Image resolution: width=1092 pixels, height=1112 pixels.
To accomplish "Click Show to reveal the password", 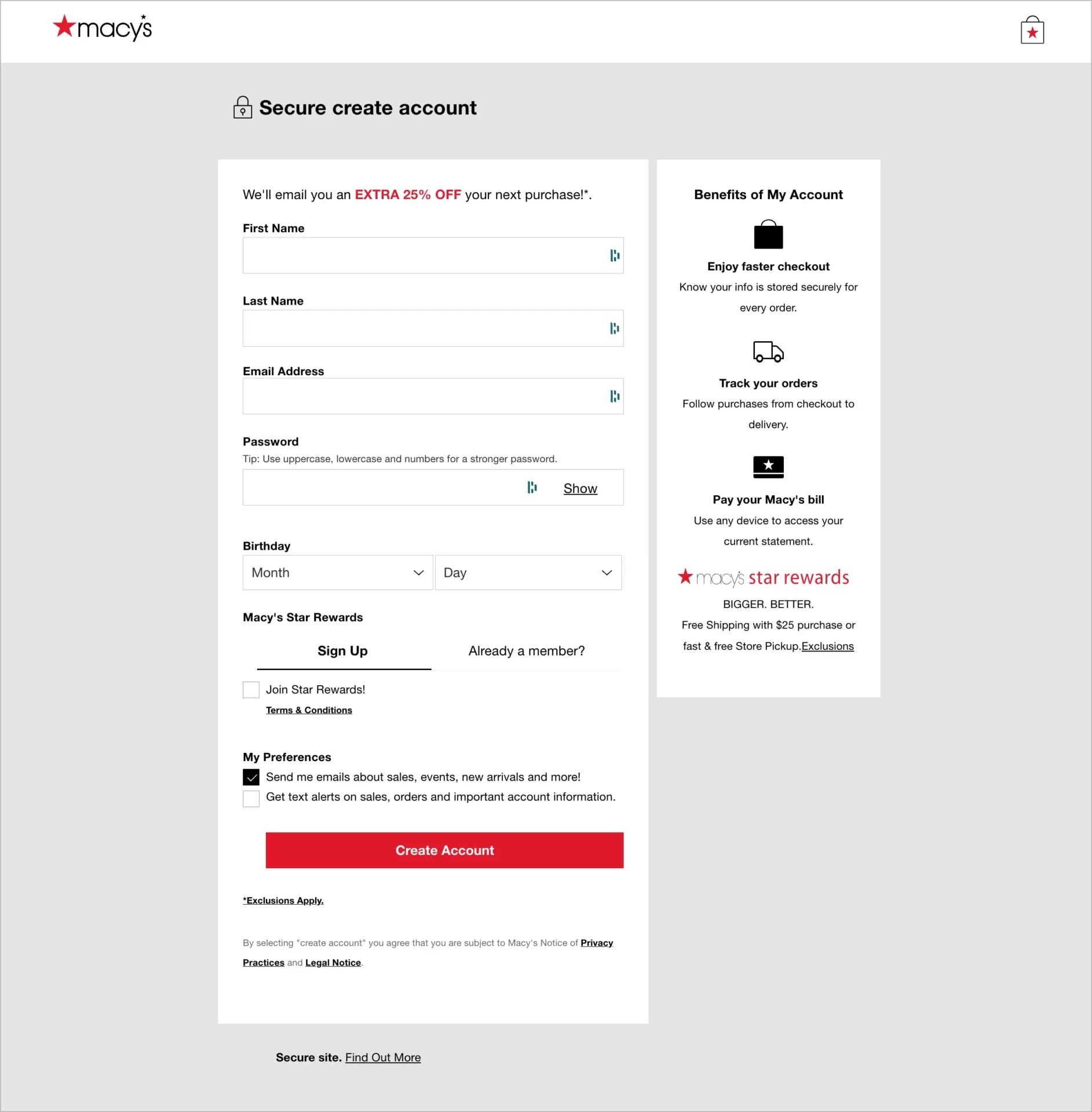I will pos(580,488).
